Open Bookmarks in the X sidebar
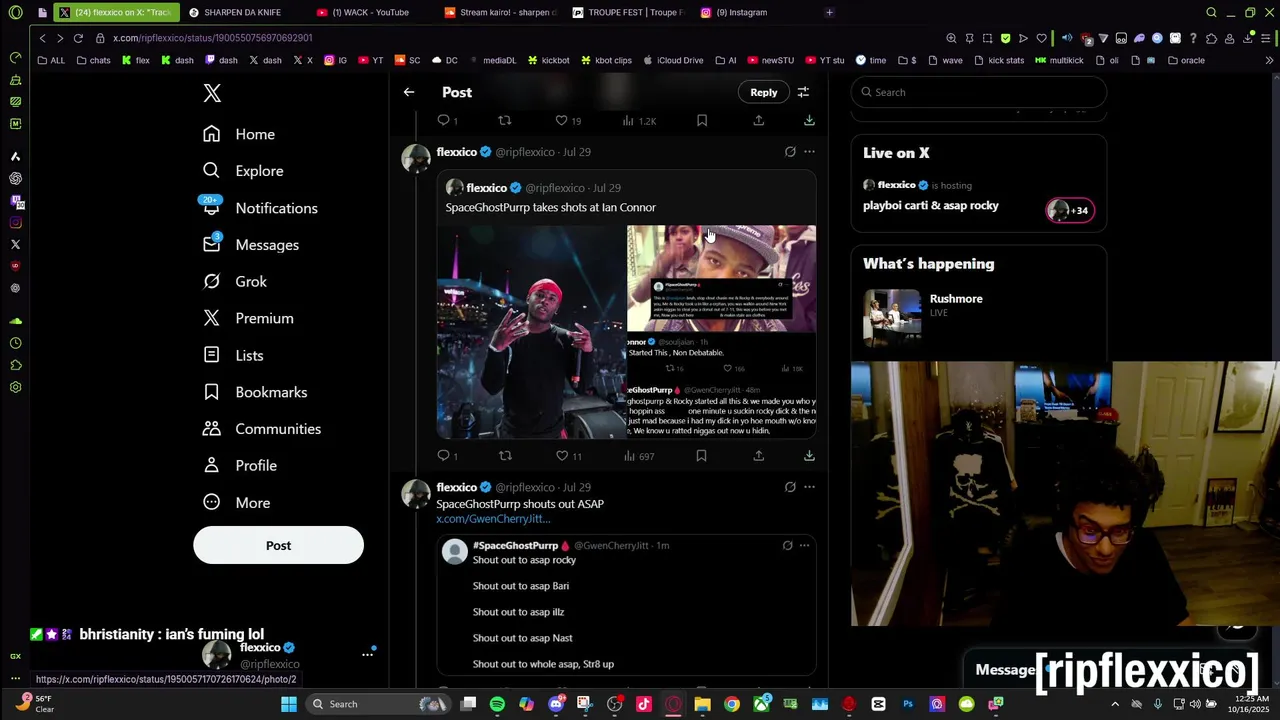The width and height of the screenshot is (1280, 720). 255,392
